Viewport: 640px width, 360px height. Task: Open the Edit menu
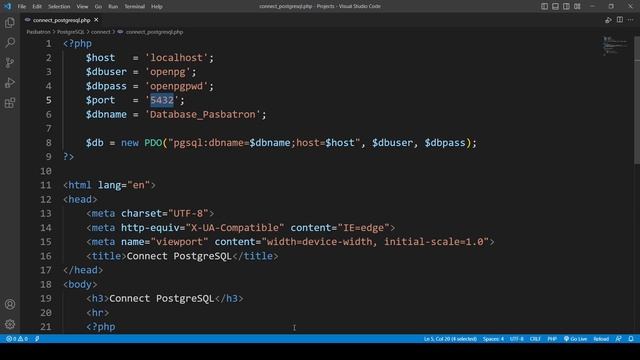37,7
